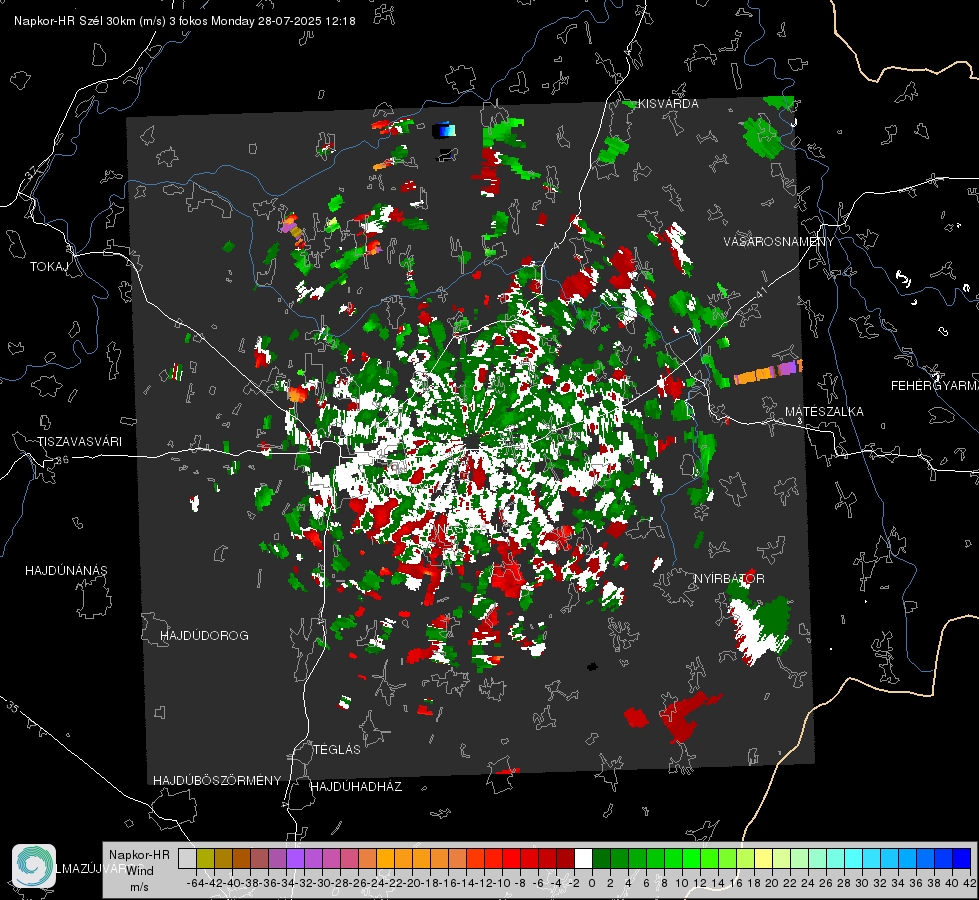Pick the violet swatch above -34
The width and height of the screenshot is (979, 900).
(x=295, y=858)
